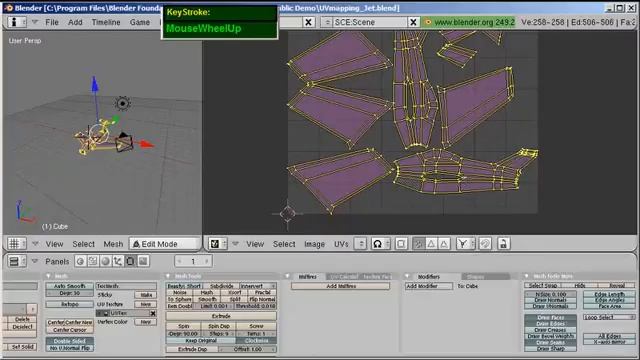
Task: Select UV face select mode triangle icon
Action: point(431,244)
